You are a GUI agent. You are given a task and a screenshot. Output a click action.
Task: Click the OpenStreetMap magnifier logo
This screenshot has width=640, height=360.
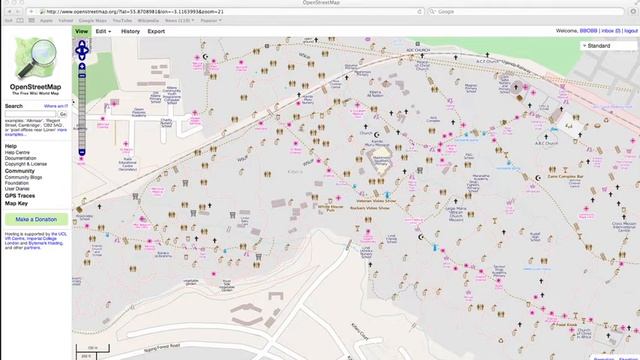[36, 59]
